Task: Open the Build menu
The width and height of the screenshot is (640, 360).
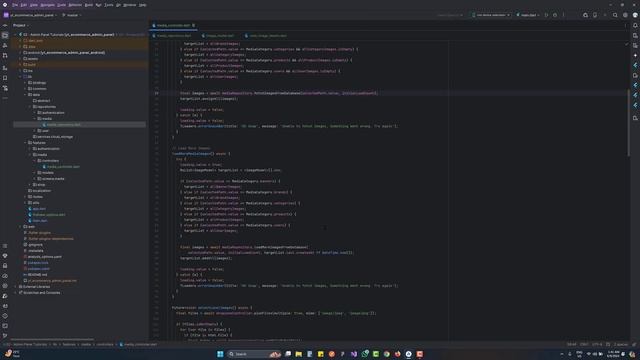Action: [89, 5]
